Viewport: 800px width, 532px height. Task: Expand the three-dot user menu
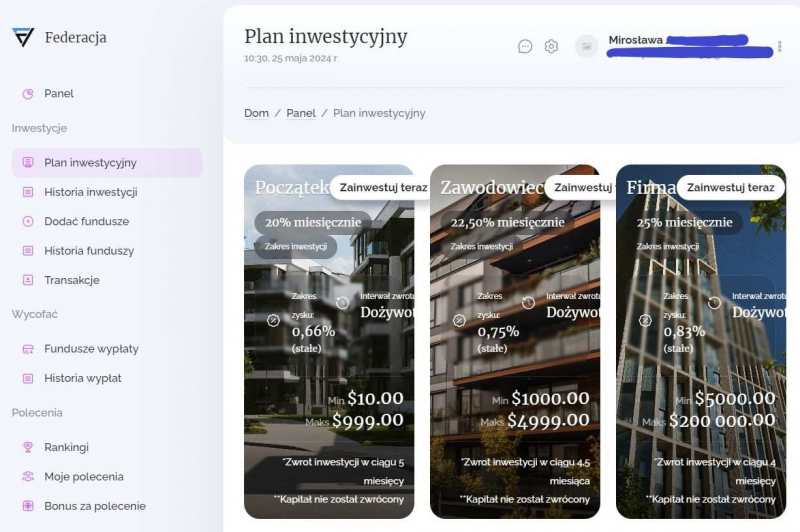780,46
